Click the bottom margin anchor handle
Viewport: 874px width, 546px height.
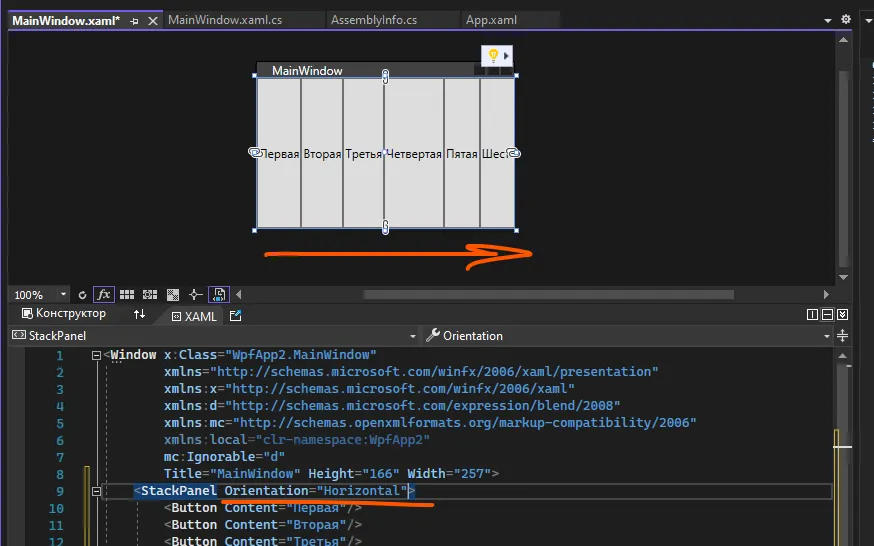385,226
